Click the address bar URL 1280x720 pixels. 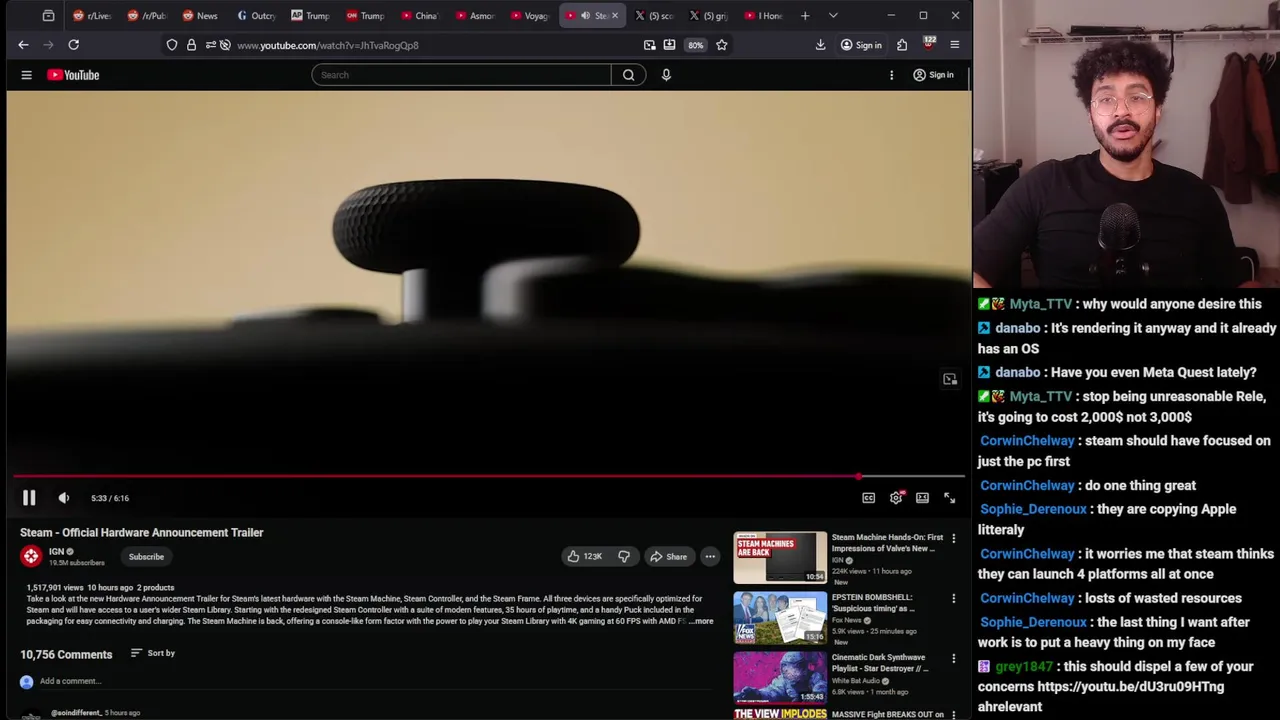pyautogui.click(x=328, y=45)
